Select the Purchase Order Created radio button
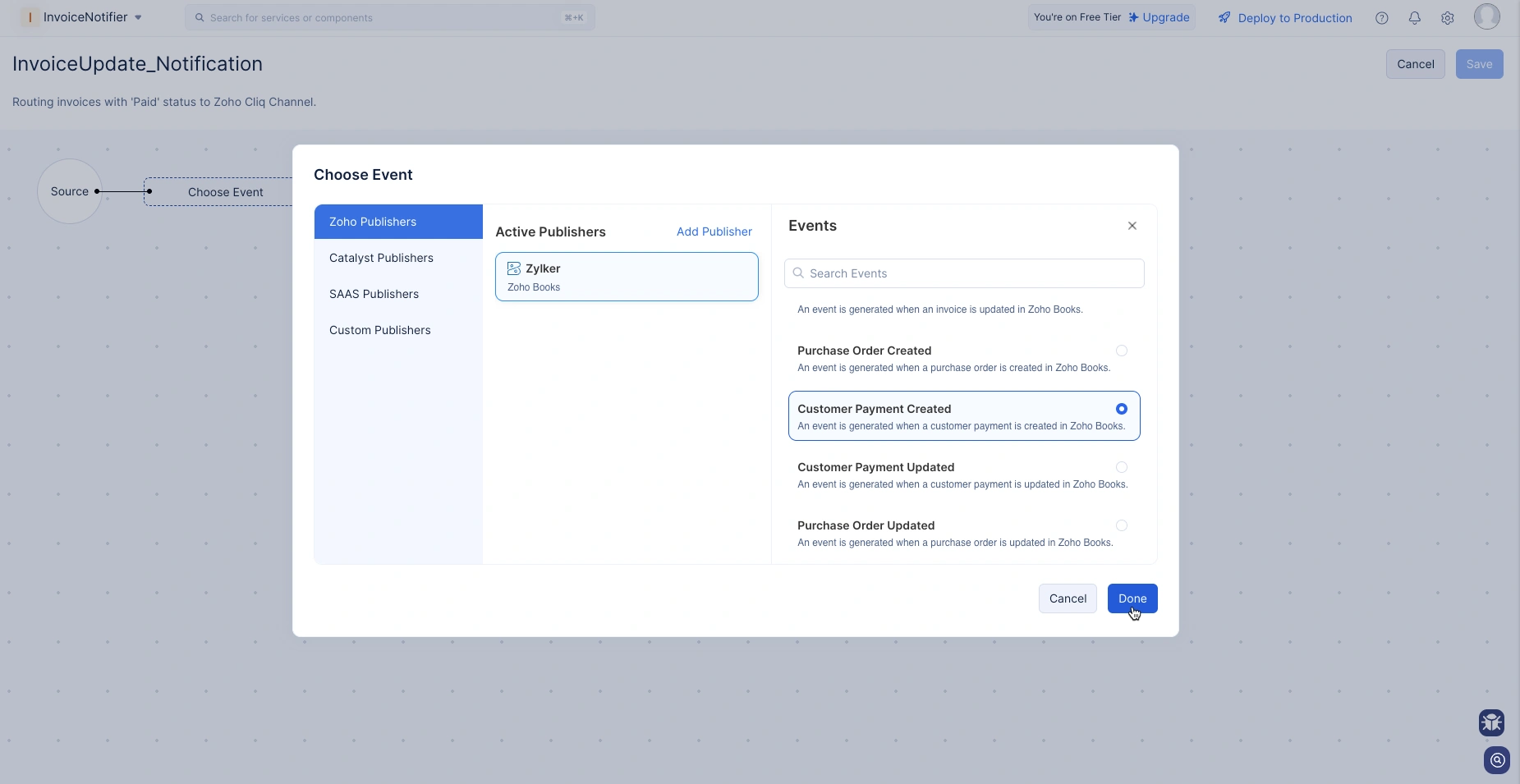This screenshot has width=1520, height=784. tap(1122, 351)
